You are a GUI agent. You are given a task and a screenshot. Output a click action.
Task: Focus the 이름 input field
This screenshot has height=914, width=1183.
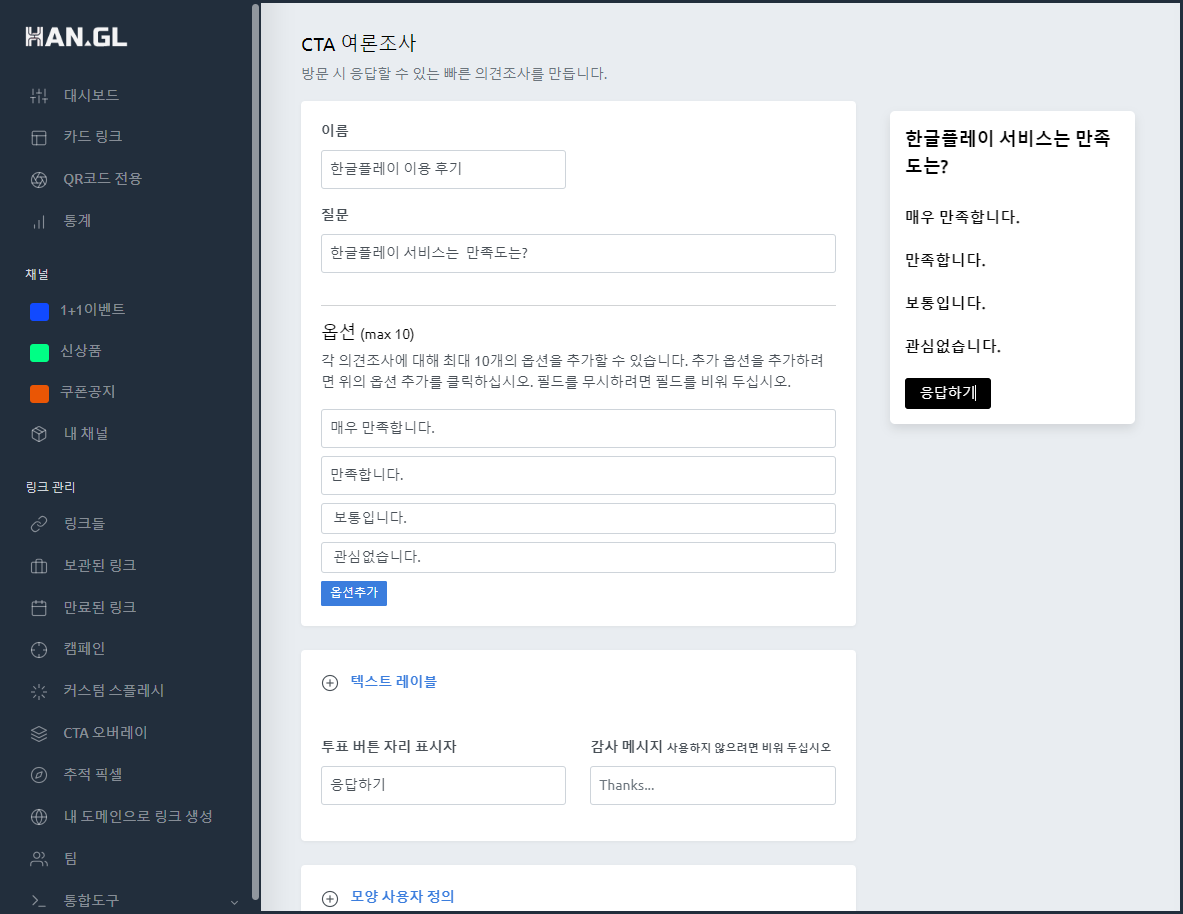(x=444, y=169)
